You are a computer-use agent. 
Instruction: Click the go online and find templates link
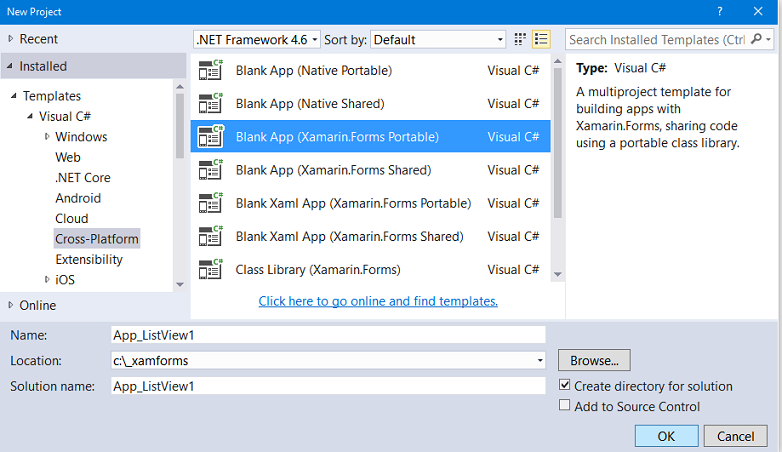pyautogui.click(x=378, y=301)
